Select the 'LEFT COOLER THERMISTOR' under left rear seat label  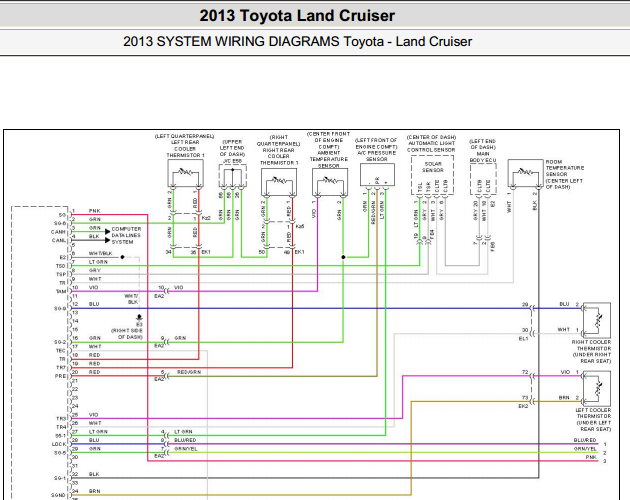pos(593,413)
